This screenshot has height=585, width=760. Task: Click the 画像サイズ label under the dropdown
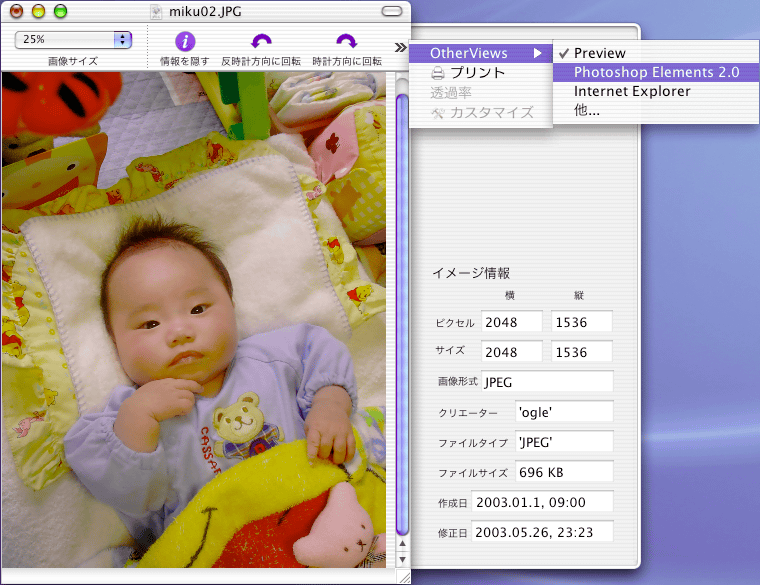[x=73, y=61]
